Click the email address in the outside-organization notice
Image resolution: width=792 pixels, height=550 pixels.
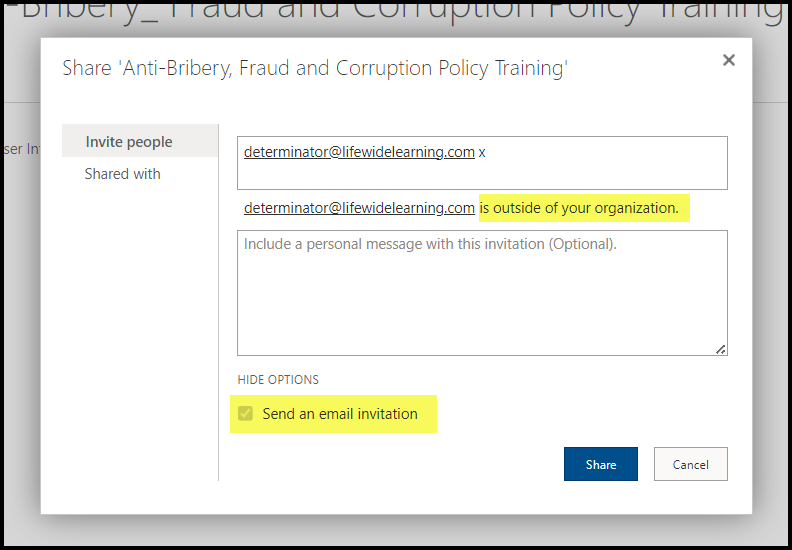(x=359, y=208)
